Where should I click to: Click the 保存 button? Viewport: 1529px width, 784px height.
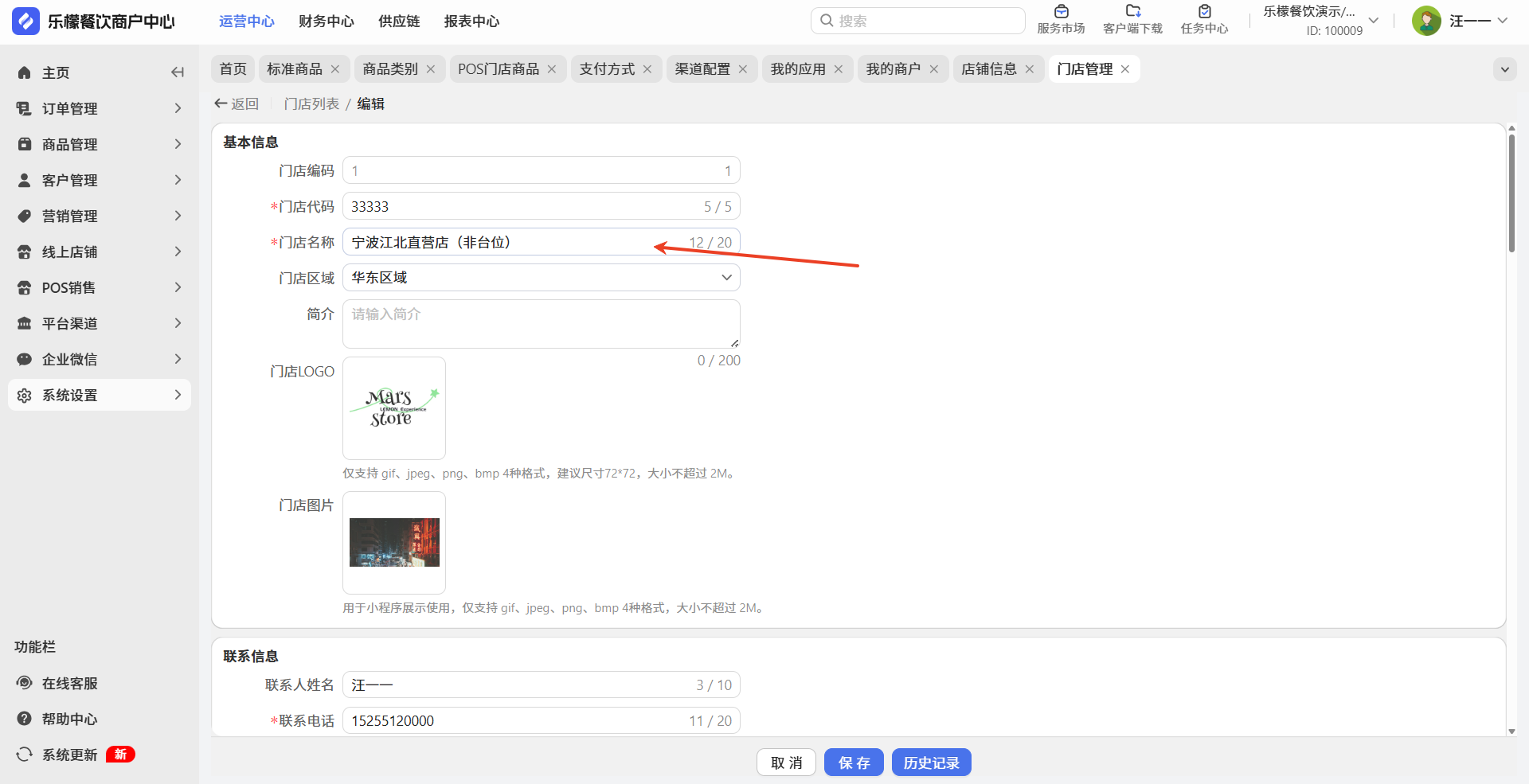854,763
